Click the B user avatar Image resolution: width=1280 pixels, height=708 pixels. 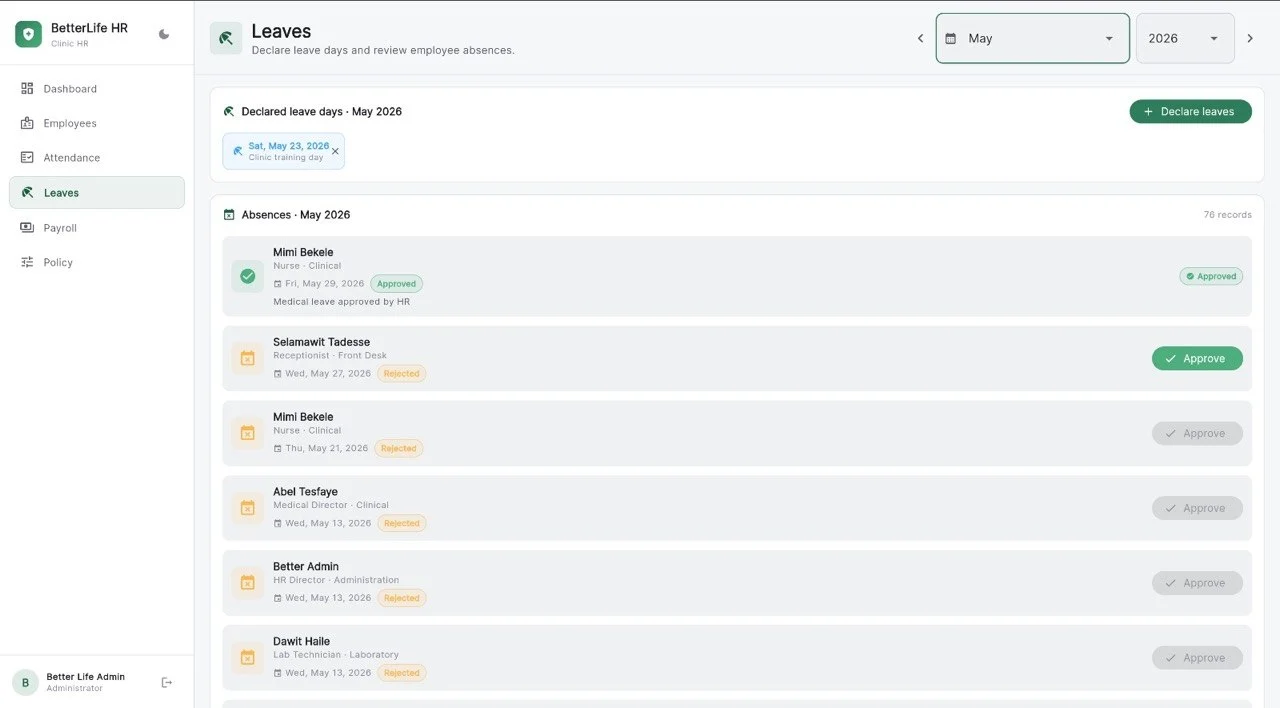25,682
